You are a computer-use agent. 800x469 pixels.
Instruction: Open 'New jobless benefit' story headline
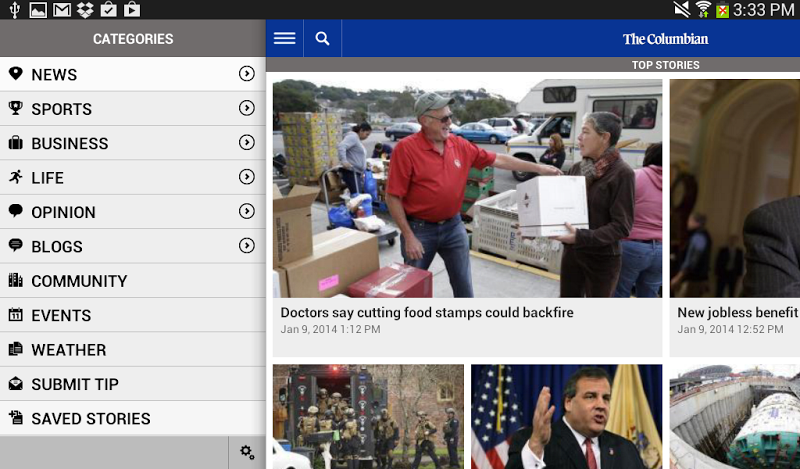[x=738, y=312]
